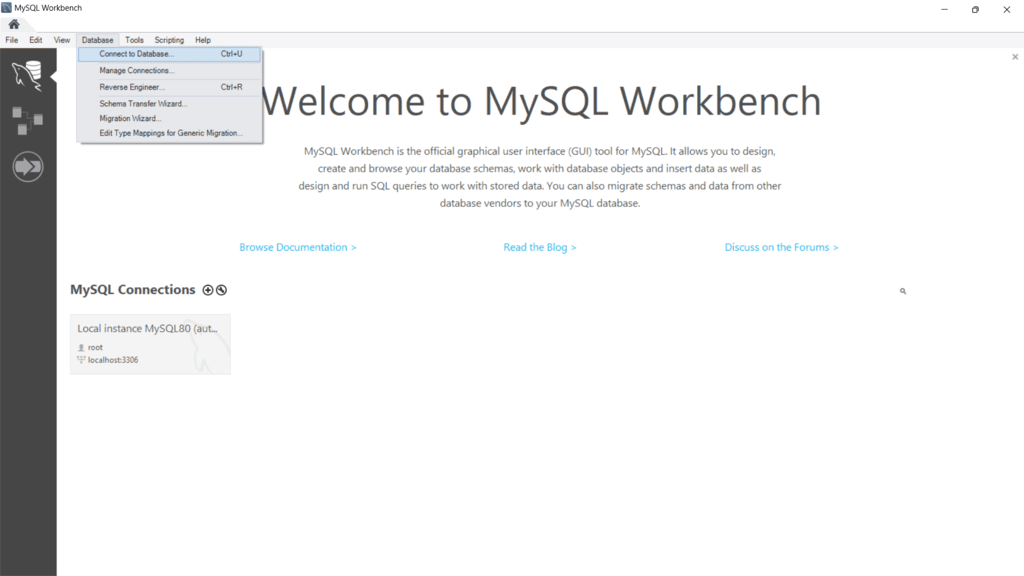Follow the Discuss on the Forums link
1024x576 pixels.
pyautogui.click(x=781, y=248)
